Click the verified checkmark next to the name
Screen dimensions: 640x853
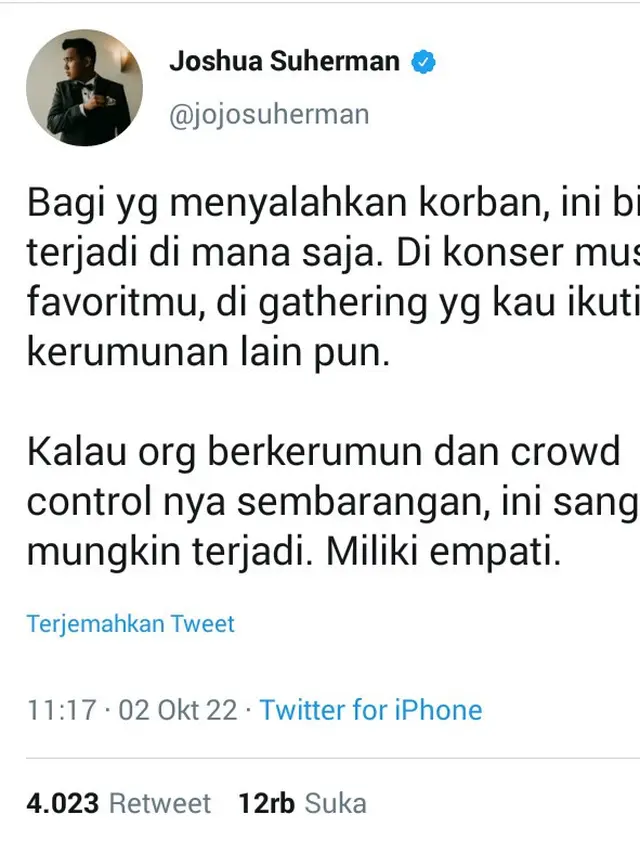click(x=424, y=60)
